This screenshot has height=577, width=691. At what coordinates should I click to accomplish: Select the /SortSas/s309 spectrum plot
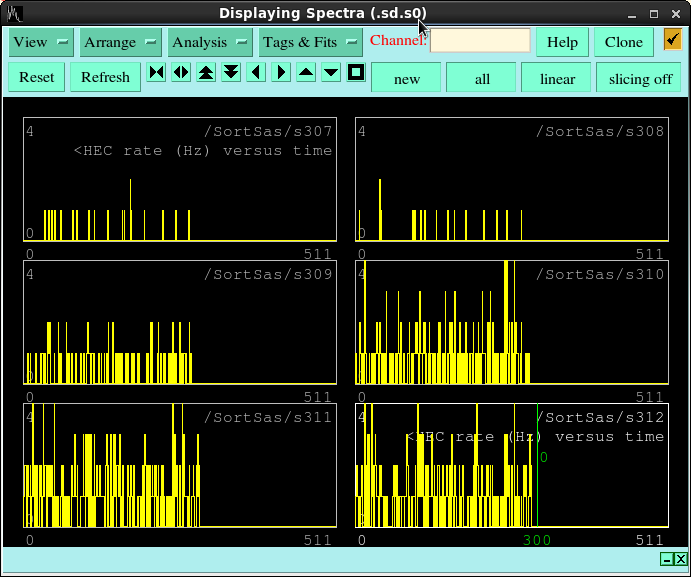point(180,322)
